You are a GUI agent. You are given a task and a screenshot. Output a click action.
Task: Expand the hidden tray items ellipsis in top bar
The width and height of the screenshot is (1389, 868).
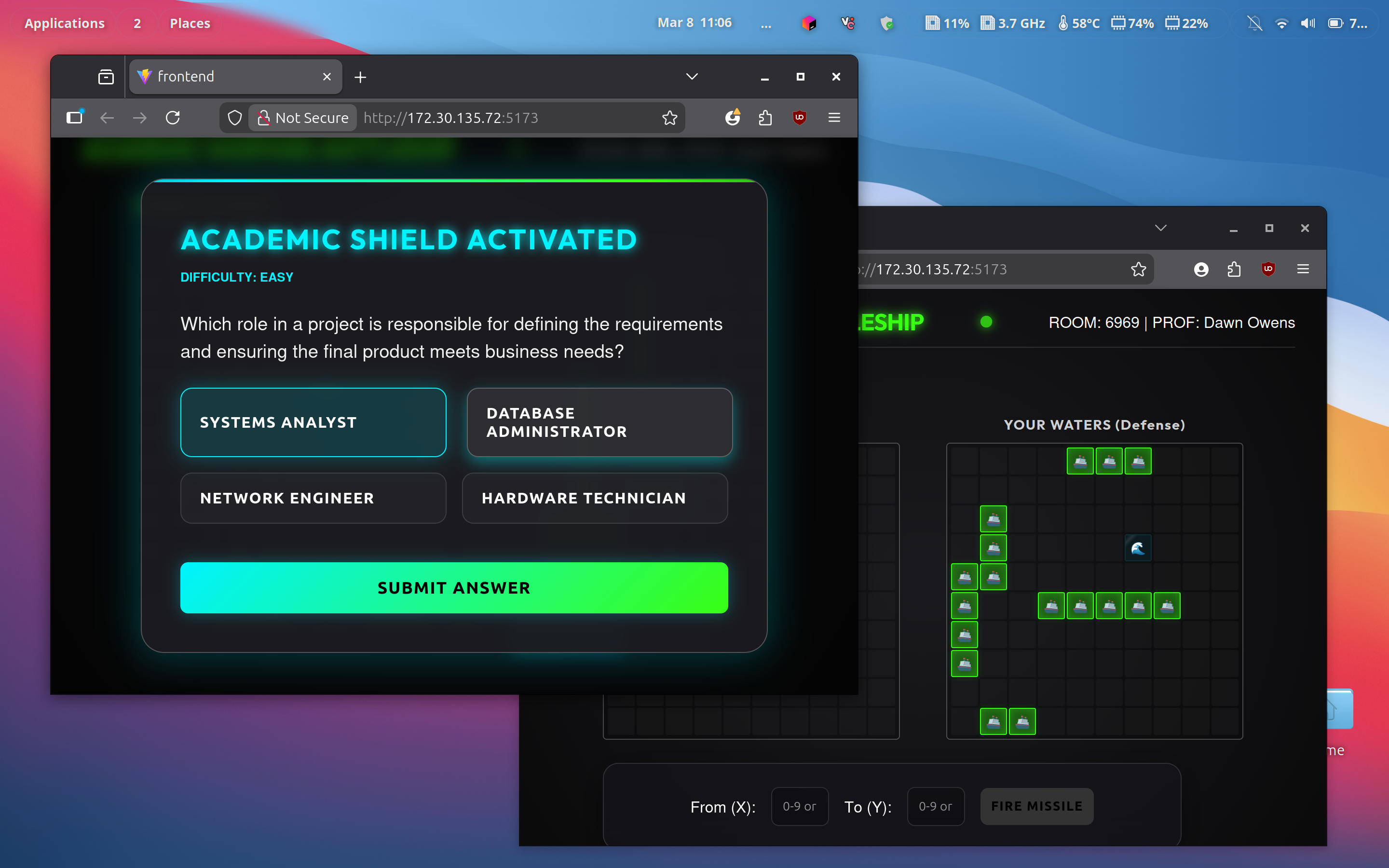point(766,24)
